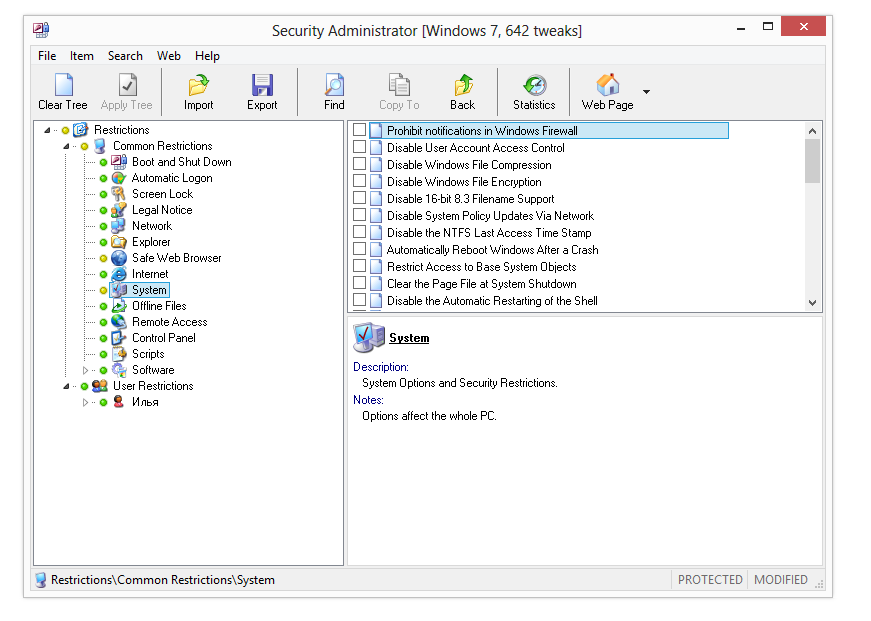This screenshot has width=871, height=621.
Task: Open the File menu
Action: coord(47,56)
